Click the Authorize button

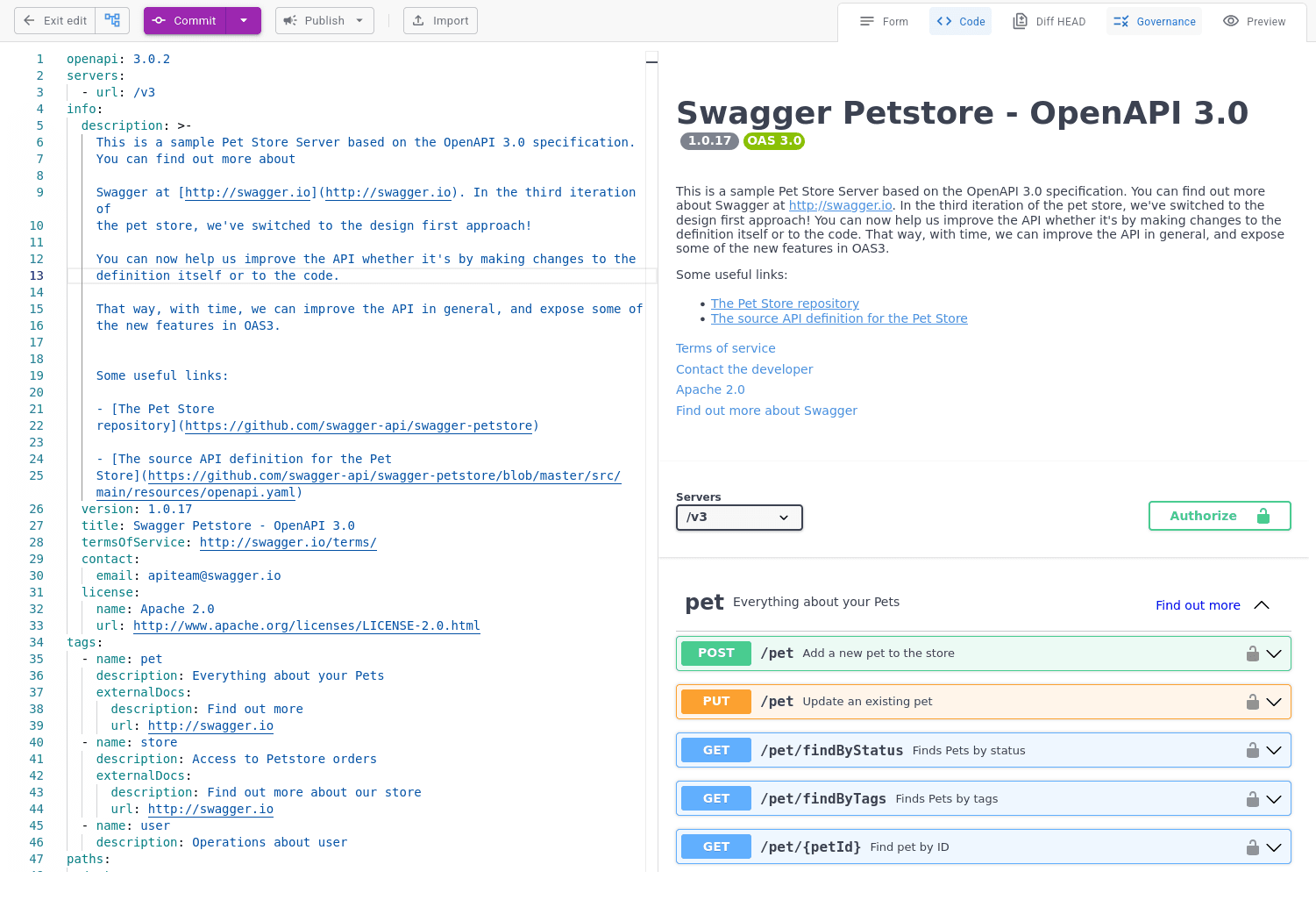point(1220,516)
